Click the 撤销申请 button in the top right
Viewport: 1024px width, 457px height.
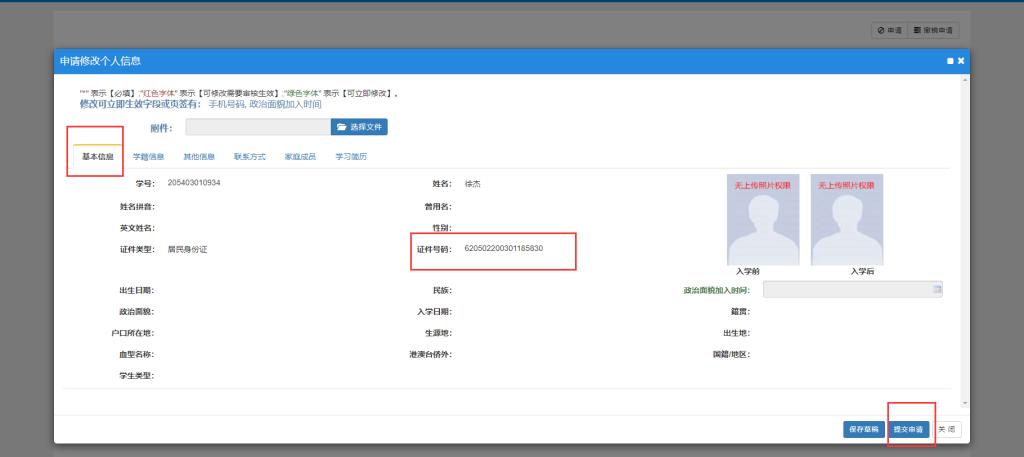coord(930,31)
